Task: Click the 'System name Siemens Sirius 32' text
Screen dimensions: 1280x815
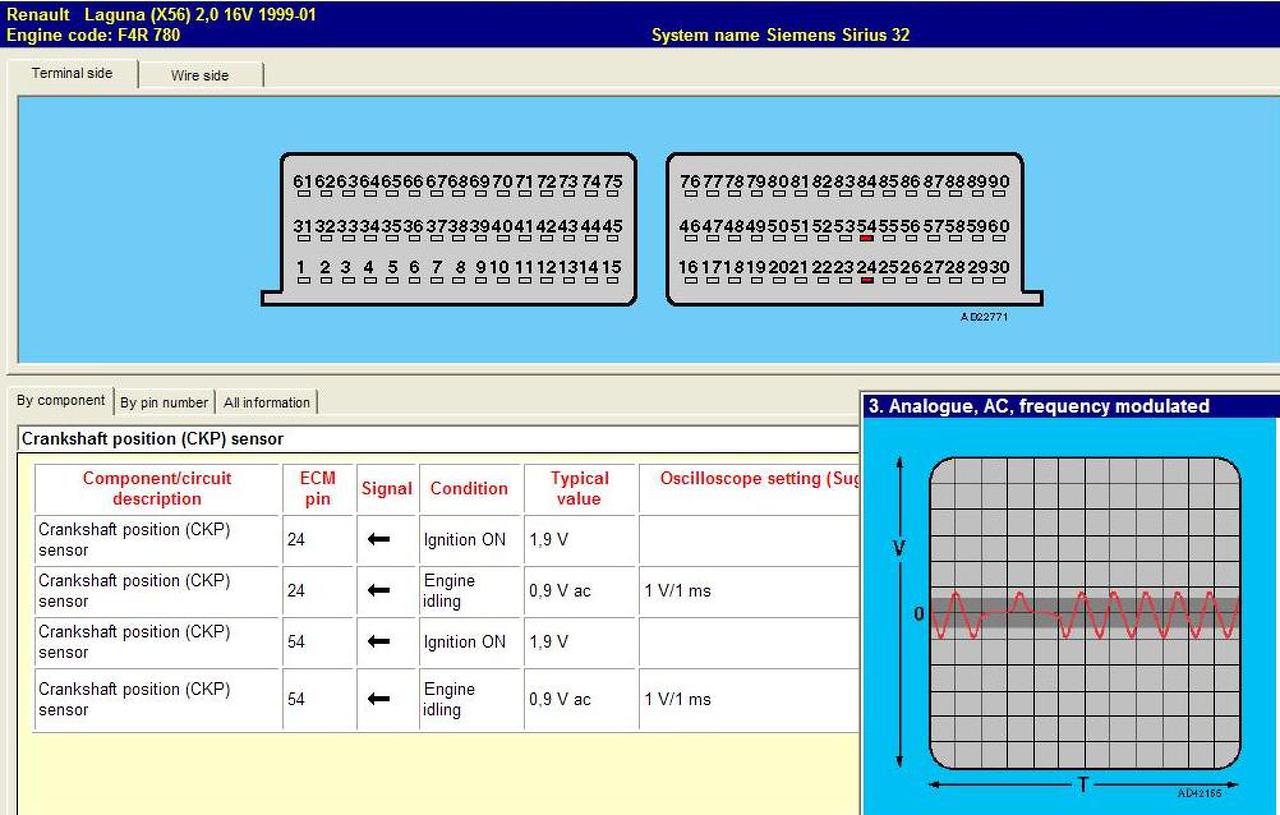Action: point(780,35)
